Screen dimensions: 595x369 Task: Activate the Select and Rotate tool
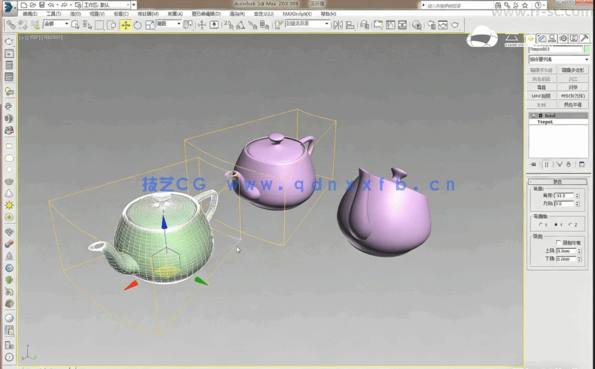(138, 25)
